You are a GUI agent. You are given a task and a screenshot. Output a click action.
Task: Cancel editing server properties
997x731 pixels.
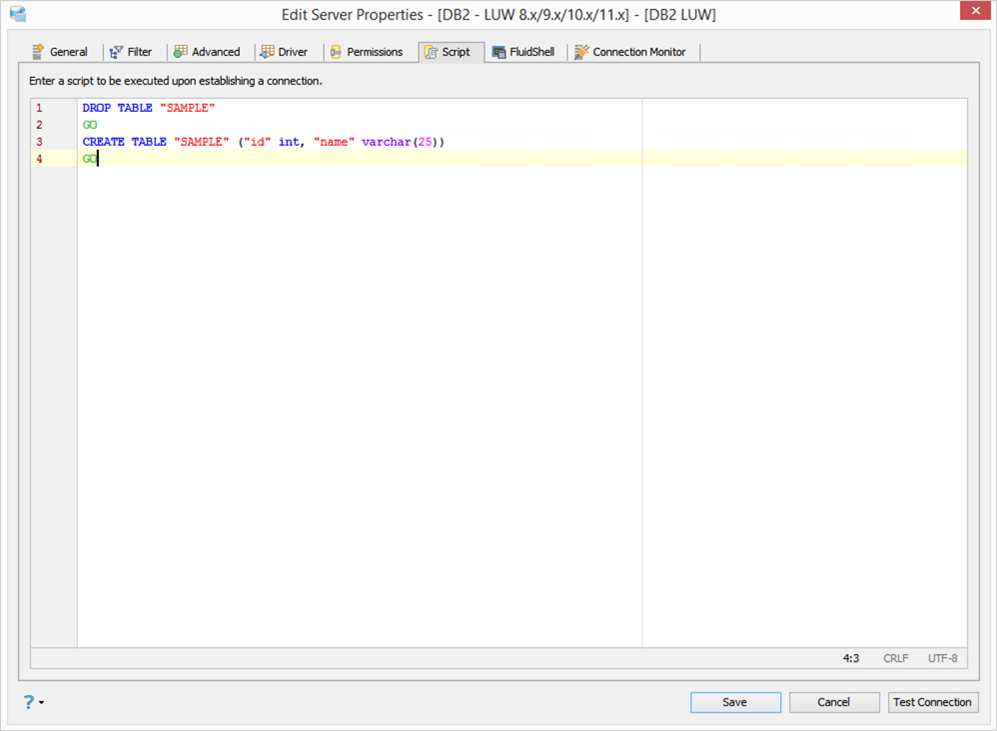pyautogui.click(x=834, y=702)
